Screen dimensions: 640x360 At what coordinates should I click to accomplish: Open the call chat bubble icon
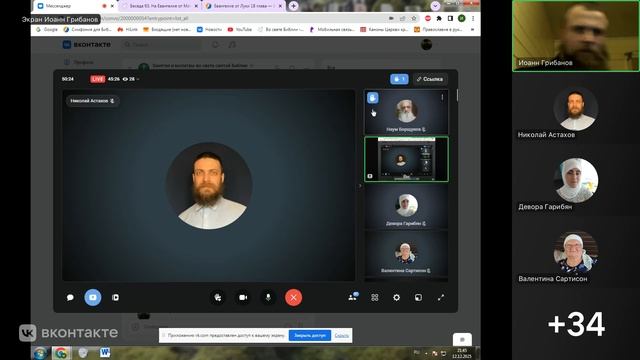[70, 298]
